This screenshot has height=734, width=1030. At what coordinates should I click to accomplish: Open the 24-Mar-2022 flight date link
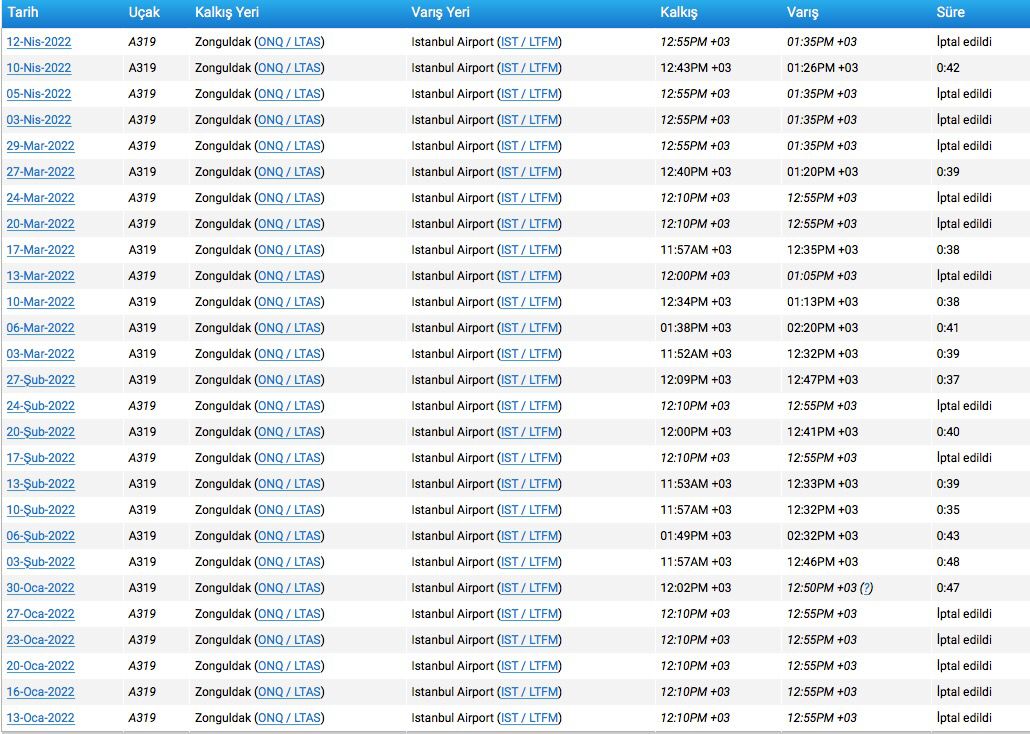tap(41, 198)
